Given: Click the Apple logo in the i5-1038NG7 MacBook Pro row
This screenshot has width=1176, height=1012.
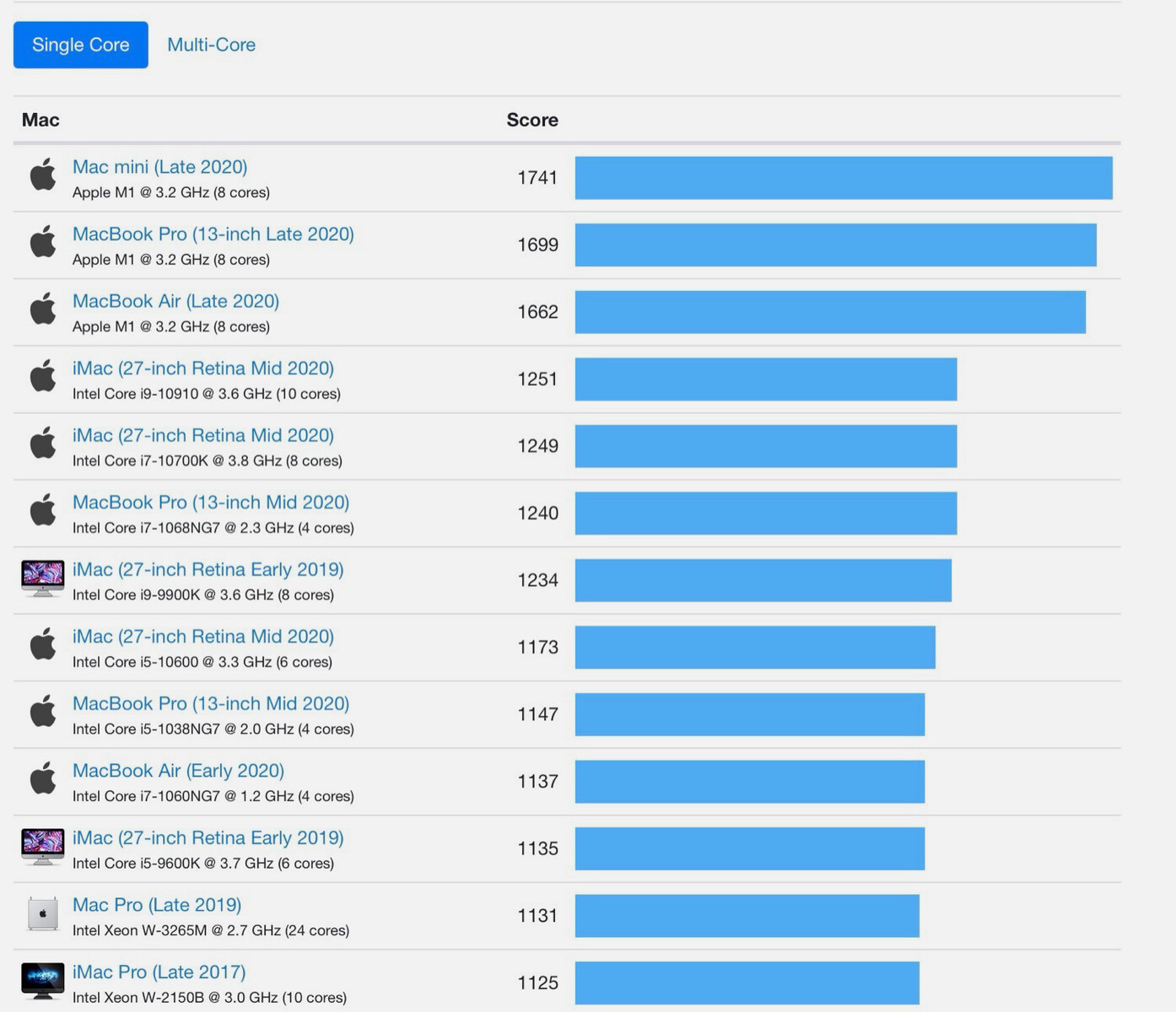Looking at the screenshot, I should pyautogui.click(x=43, y=711).
